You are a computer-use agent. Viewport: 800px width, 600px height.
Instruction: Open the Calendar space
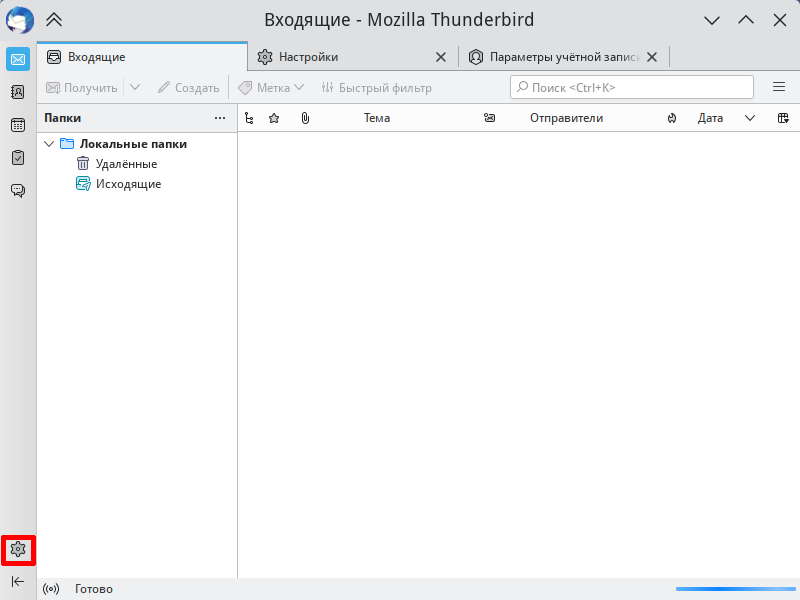(18, 125)
